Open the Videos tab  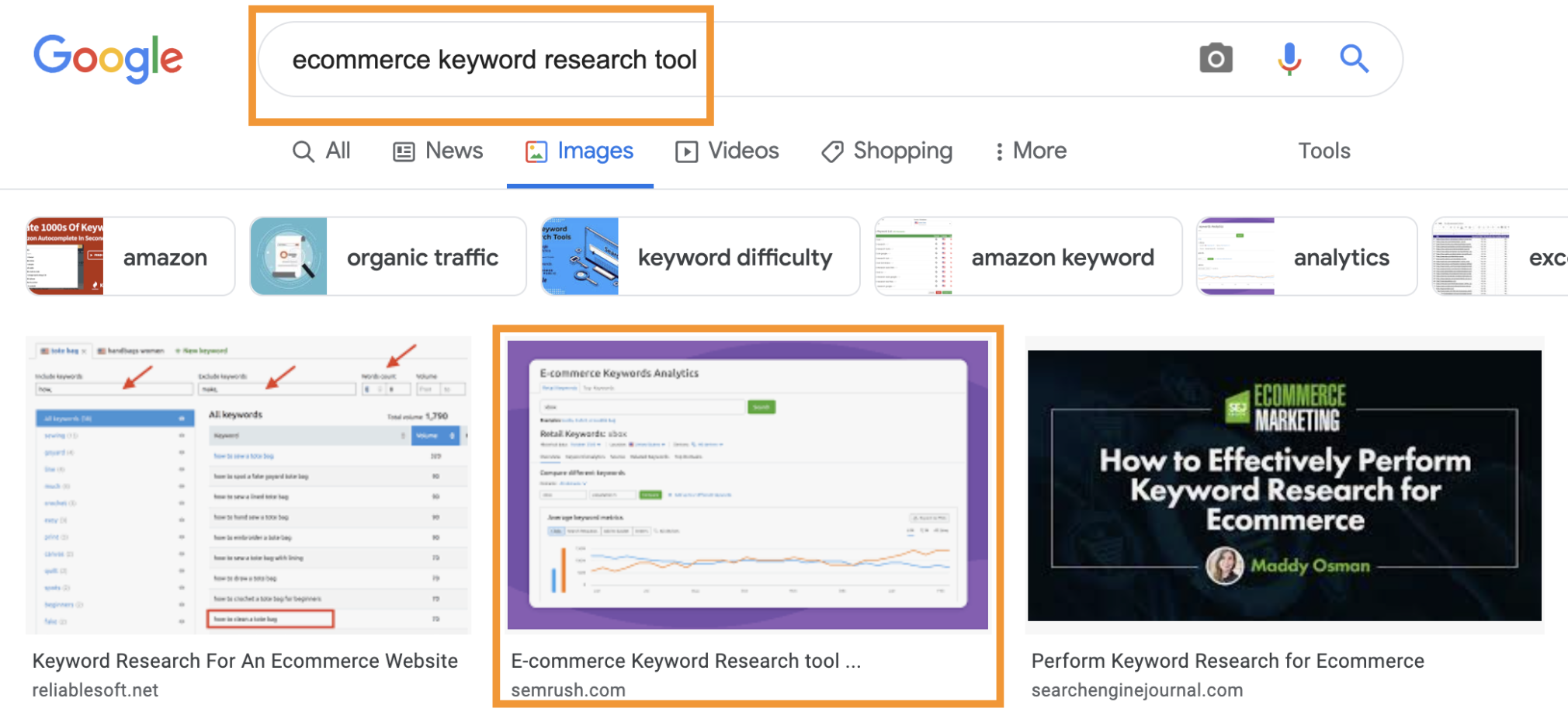(727, 151)
